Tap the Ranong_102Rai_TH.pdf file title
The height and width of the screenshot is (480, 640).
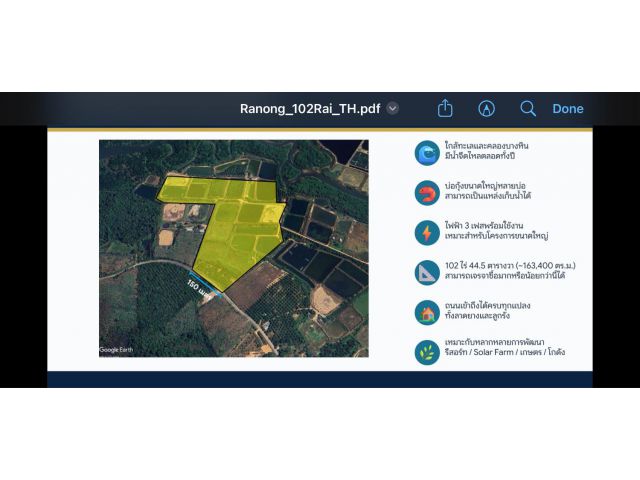[x=310, y=109]
